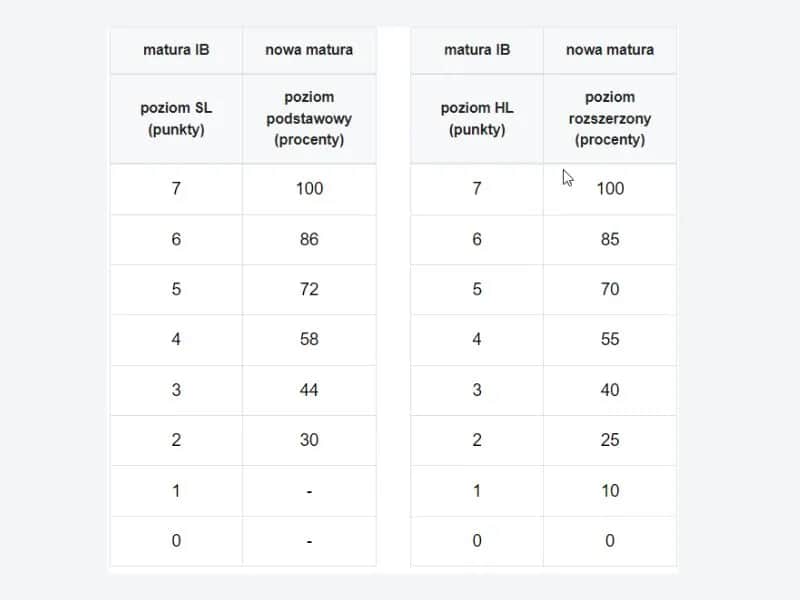This screenshot has width=800, height=600.
Task: Click the cell with value 30
Action: pyautogui.click(x=309, y=440)
